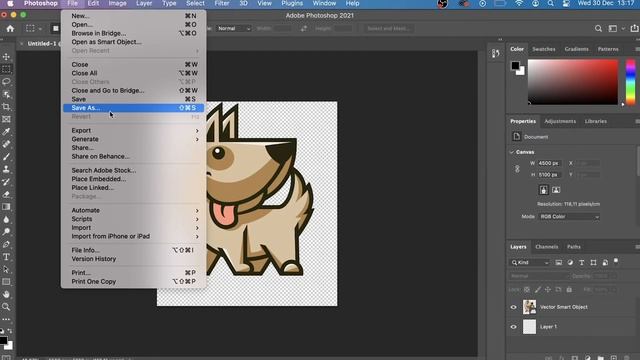Select the Brush tool
Viewport: 640px width, 360px height.
point(6,157)
